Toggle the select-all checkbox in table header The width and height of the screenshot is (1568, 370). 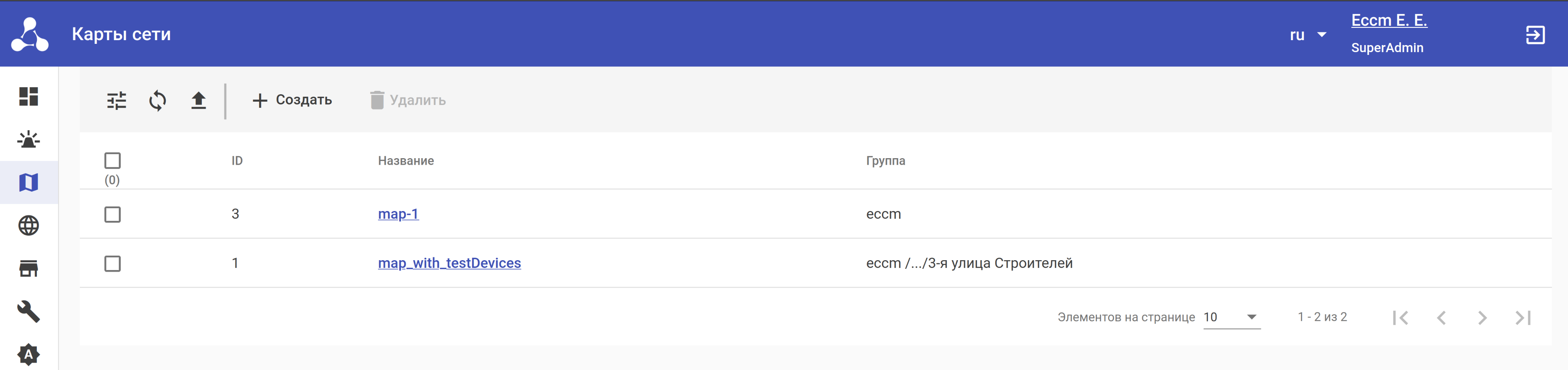pos(113,161)
